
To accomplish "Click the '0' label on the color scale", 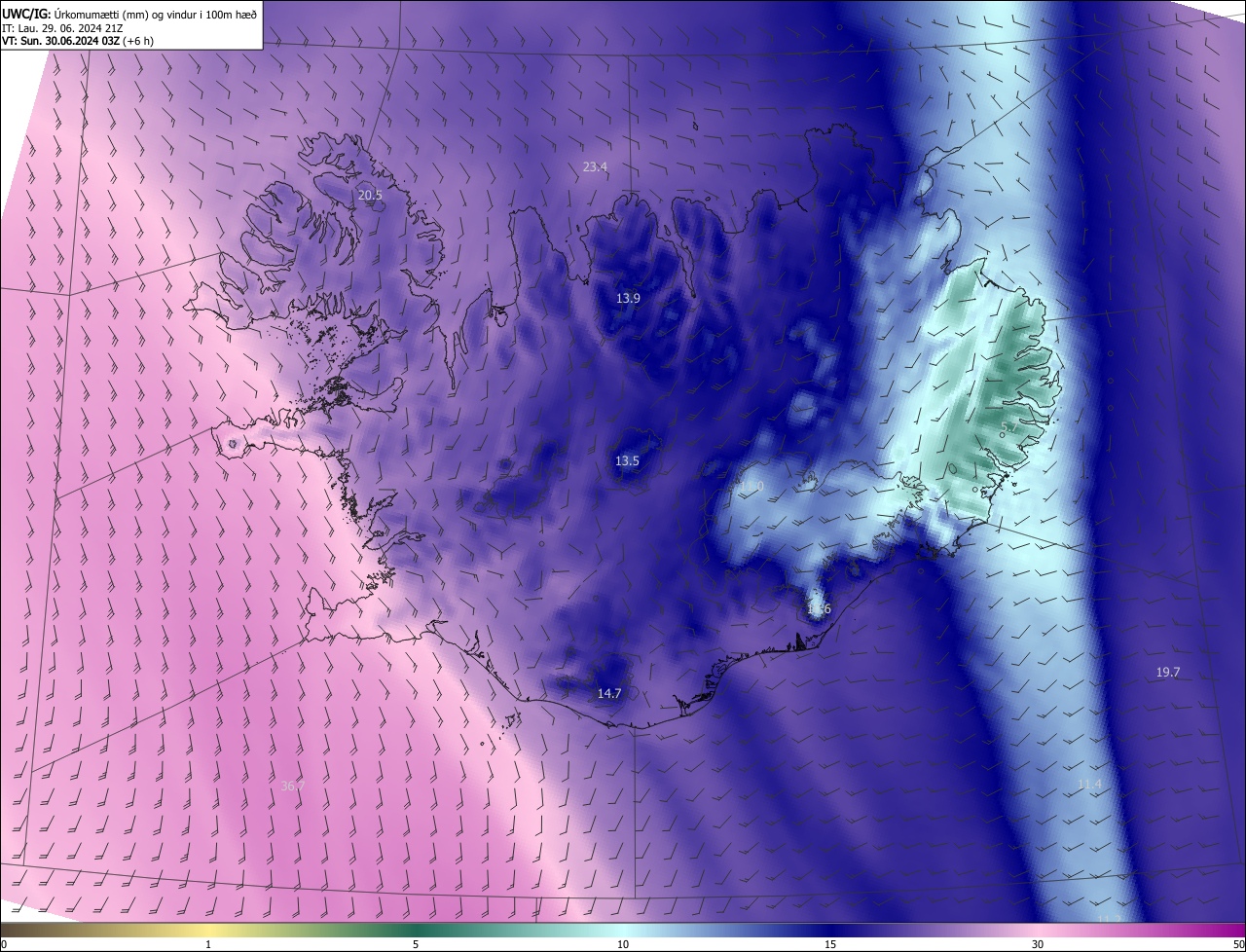I will [x=4, y=945].
